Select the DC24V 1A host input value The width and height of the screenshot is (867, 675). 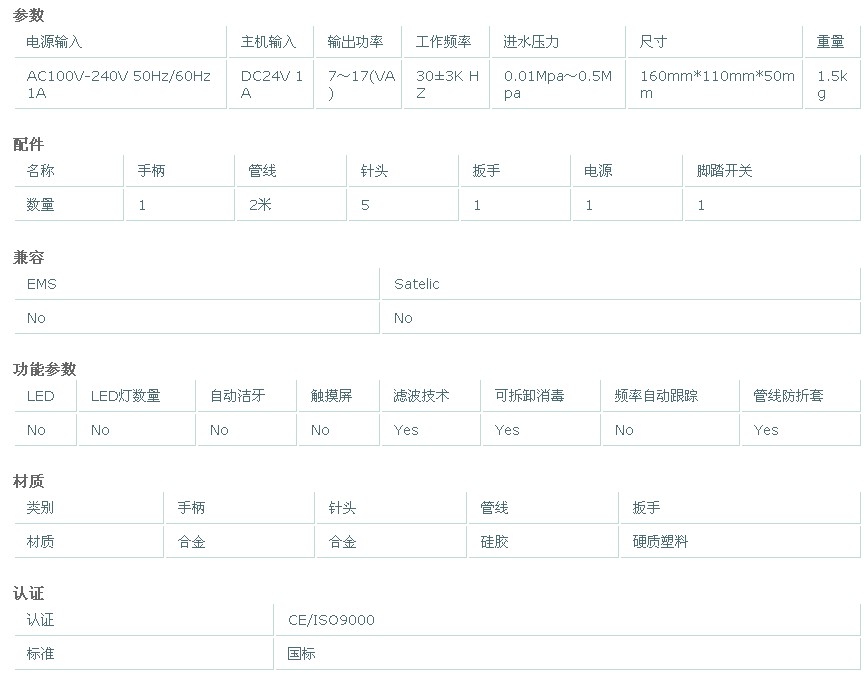pyautogui.click(x=271, y=84)
